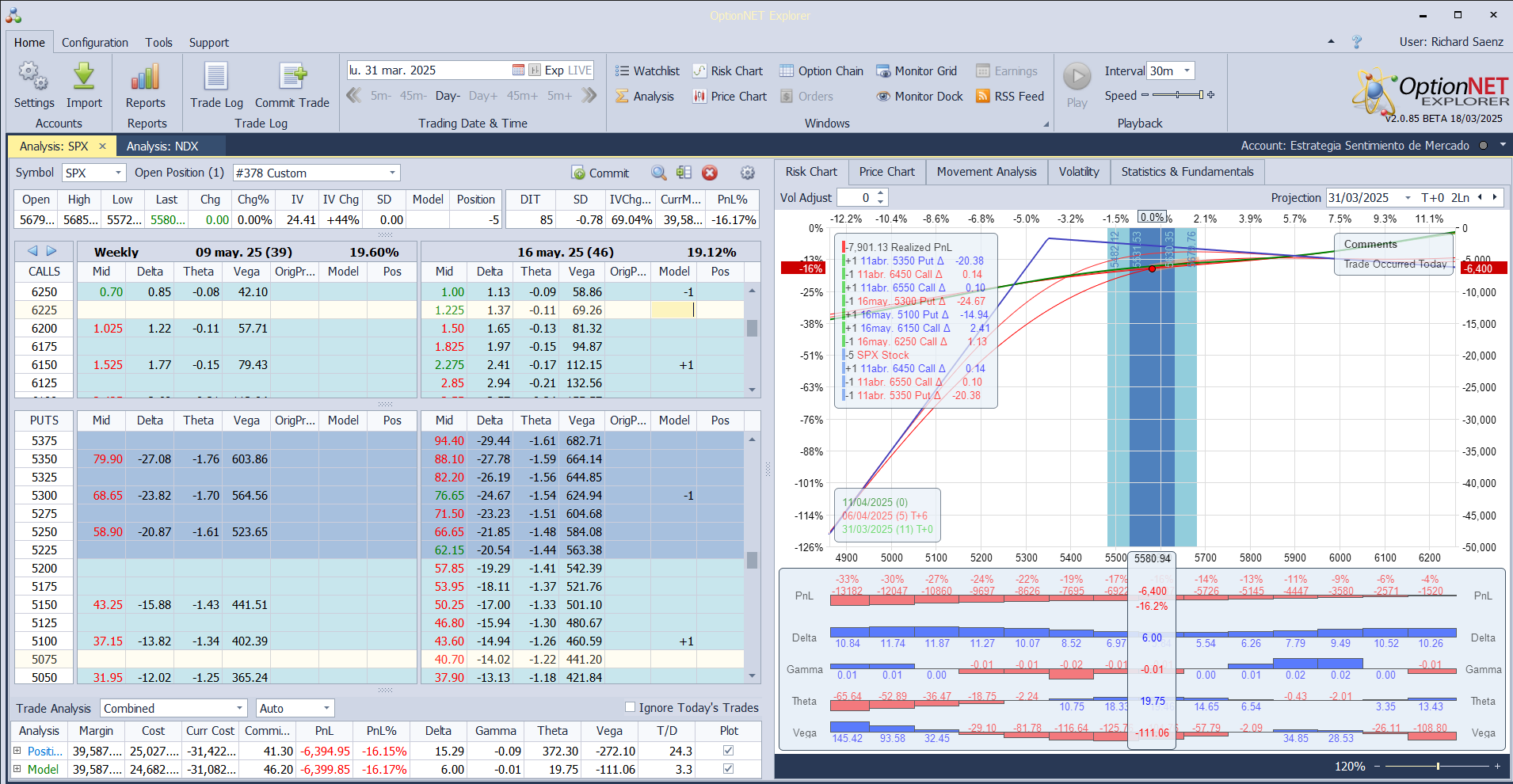Increase chart zoom with plus button
Viewport: 1513px width, 784px height.
[1497, 766]
